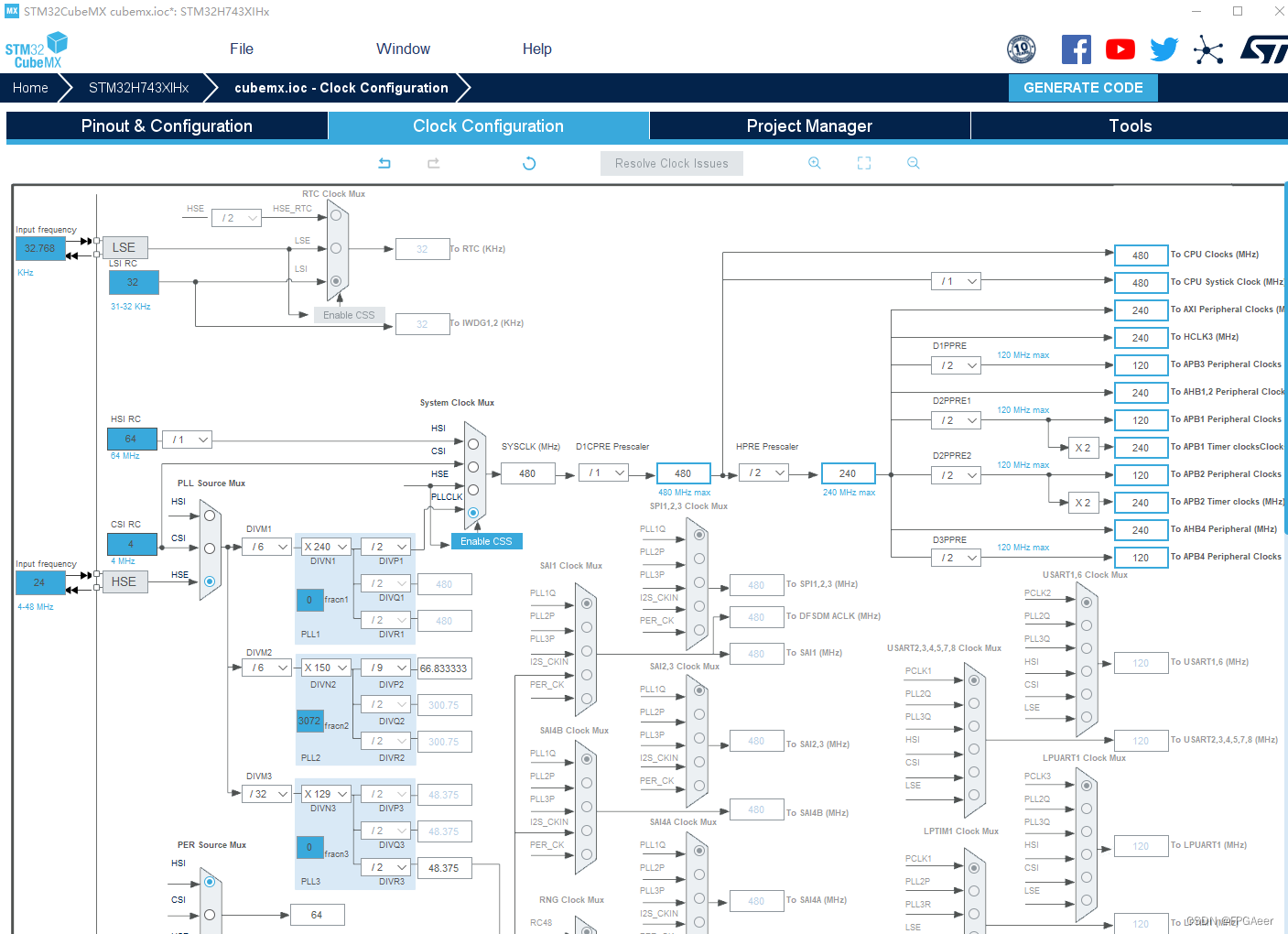Open the DIVM1 /6 dropdown

pos(266,547)
